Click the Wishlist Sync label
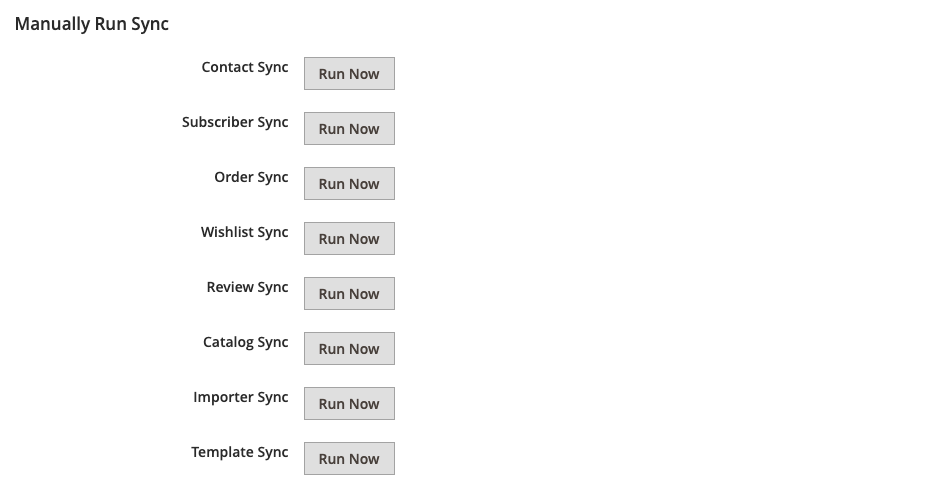 point(245,232)
